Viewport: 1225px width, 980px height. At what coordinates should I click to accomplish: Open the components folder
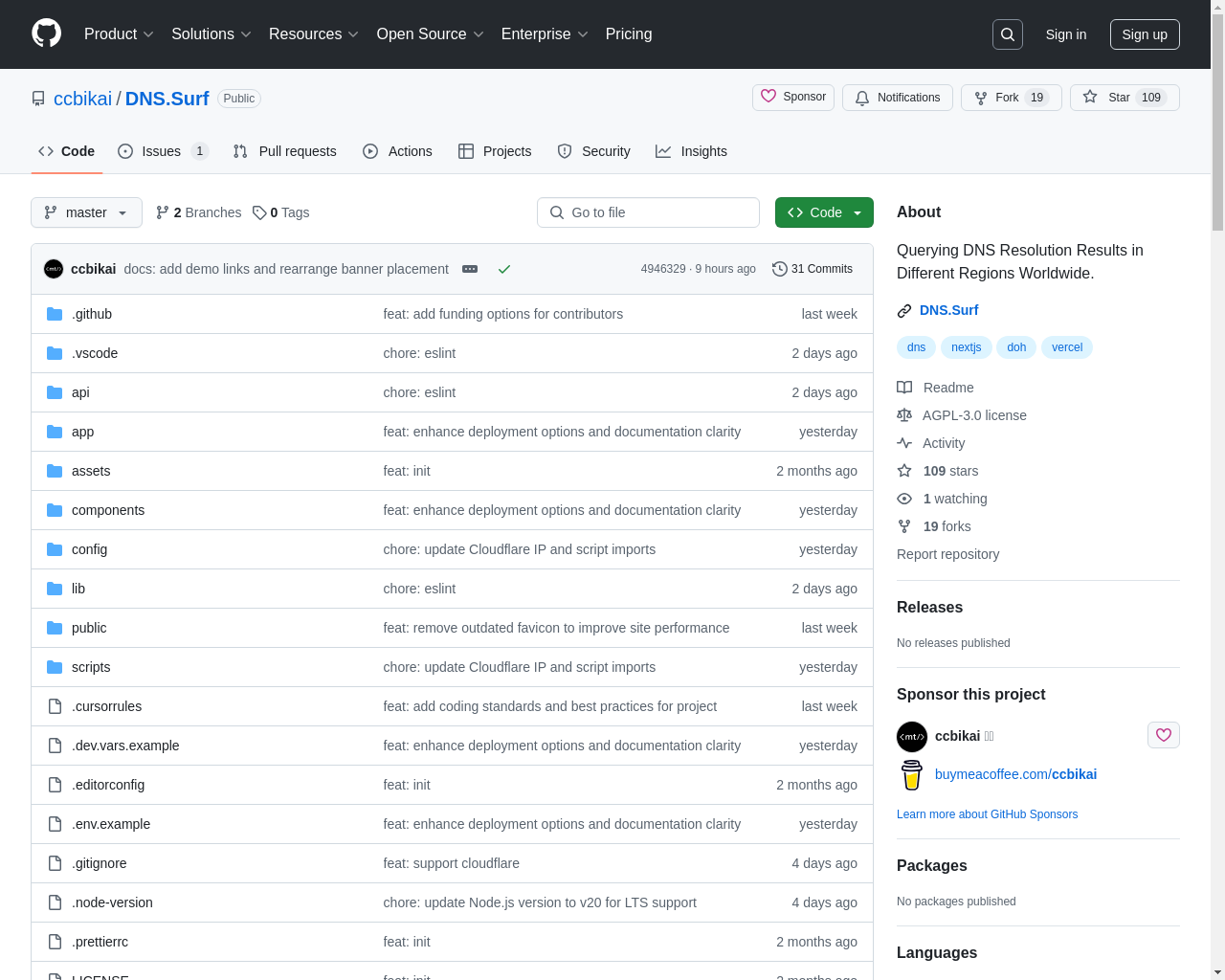(108, 510)
